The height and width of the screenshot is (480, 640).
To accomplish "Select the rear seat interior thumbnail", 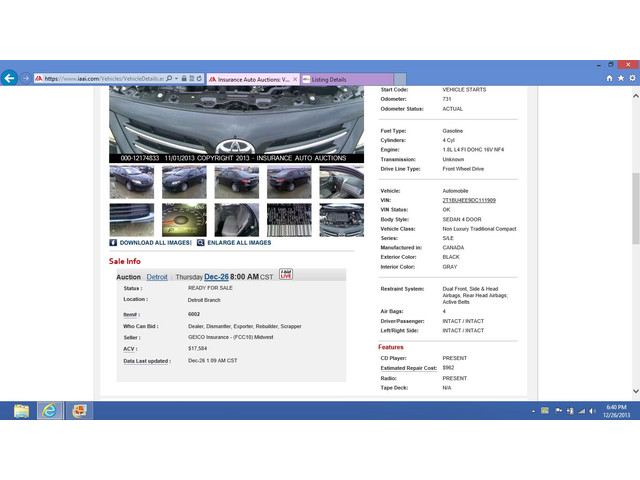I will point(237,220).
